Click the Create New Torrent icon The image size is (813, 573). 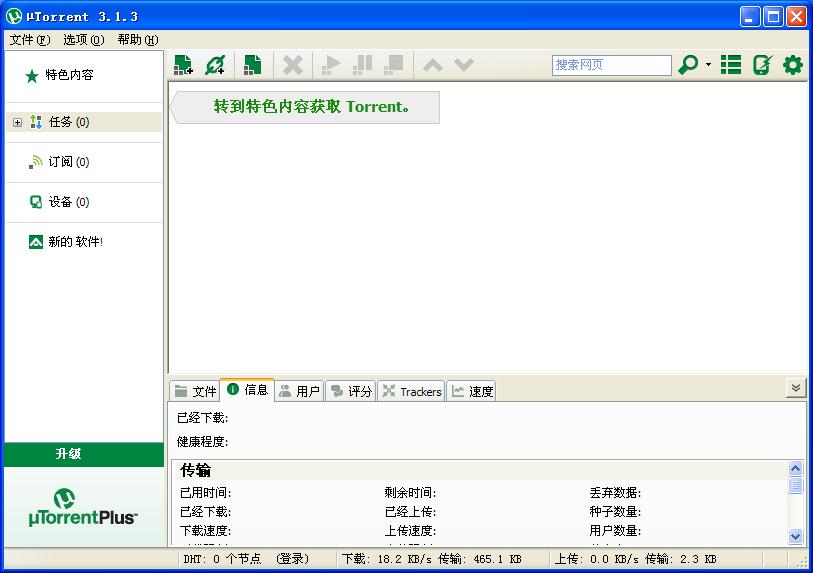253,65
